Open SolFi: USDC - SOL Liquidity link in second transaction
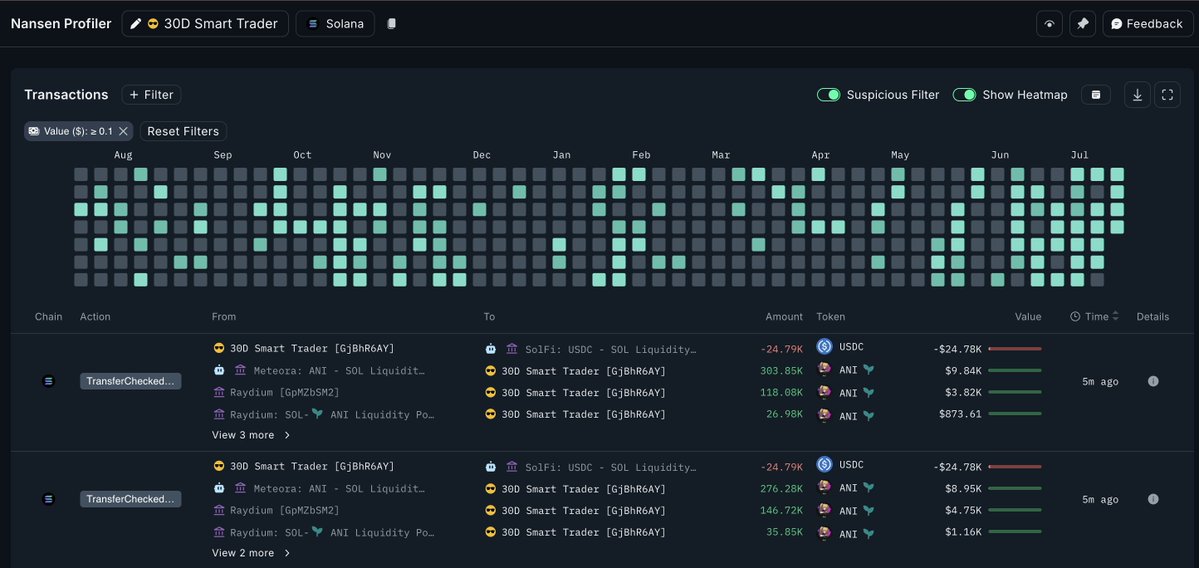 pyautogui.click(x=611, y=466)
